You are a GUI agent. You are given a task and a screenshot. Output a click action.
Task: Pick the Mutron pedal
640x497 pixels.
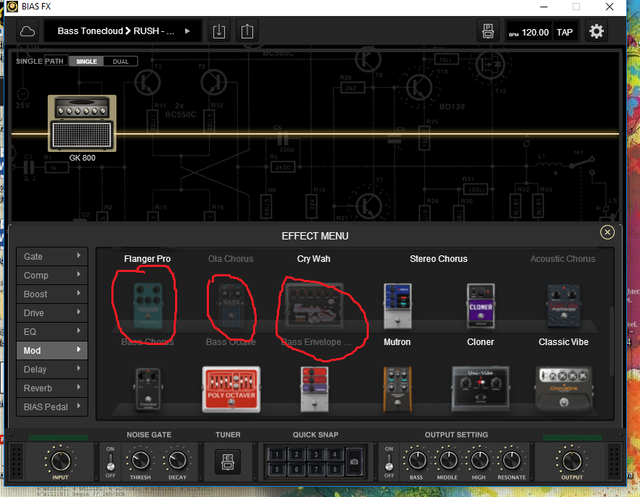point(398,306)
